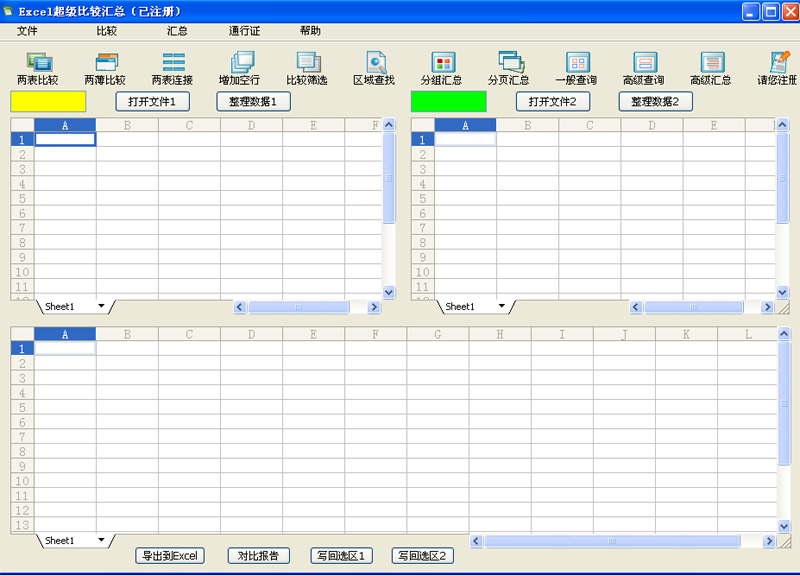
Task: Click the 整理数据1 button
Action: point(254,102)
